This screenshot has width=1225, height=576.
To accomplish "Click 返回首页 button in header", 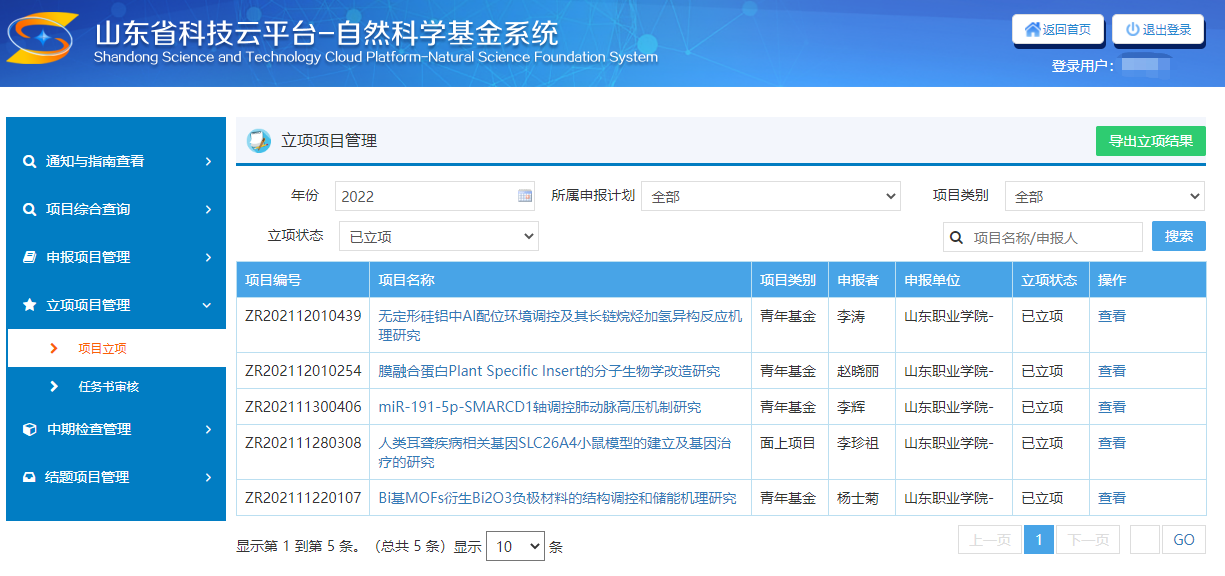I will pyautogui.click(x=1057, y=30).
